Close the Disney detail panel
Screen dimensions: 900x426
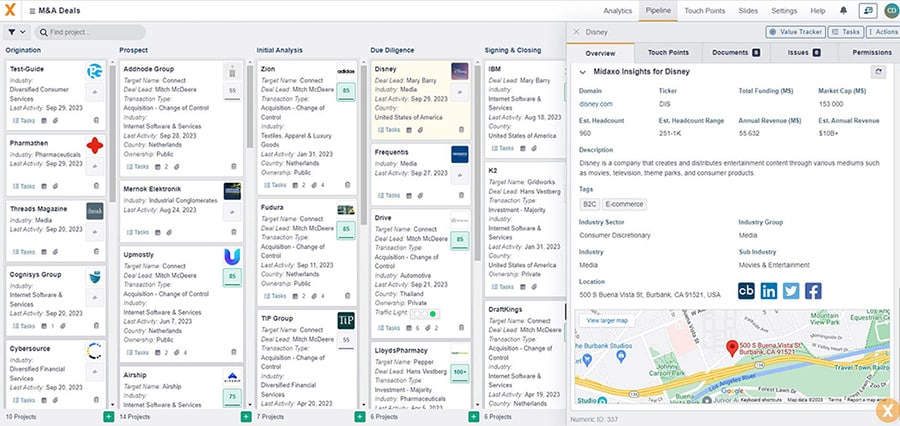point(576,32)
